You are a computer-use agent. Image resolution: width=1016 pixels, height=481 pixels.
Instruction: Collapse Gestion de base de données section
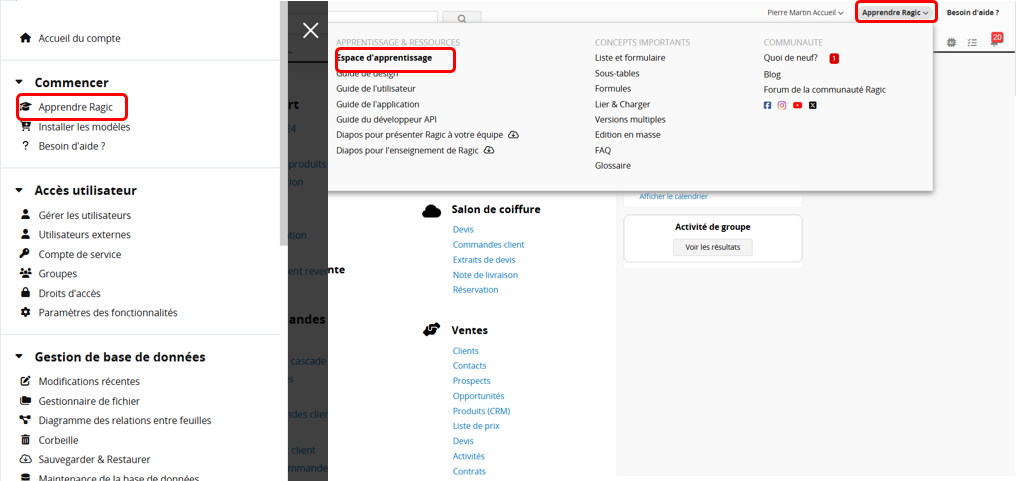[x=20, y=357]
